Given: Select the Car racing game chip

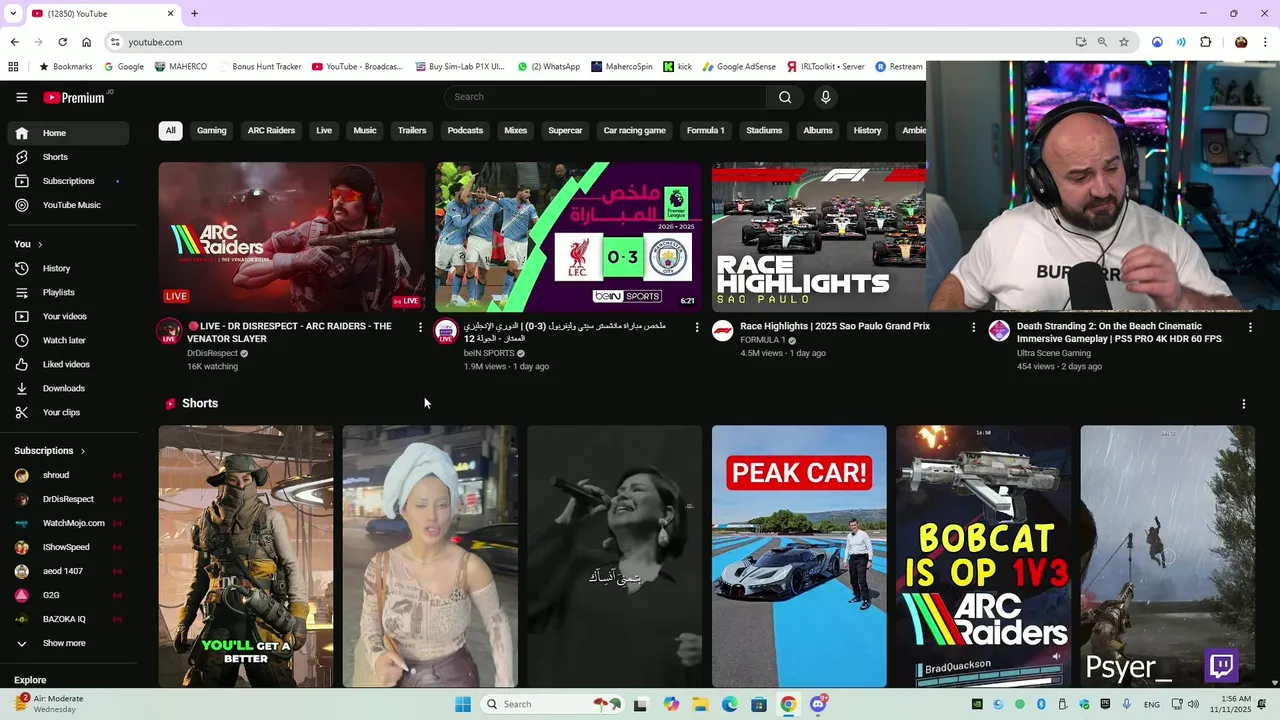Looking at the screenshot, I should pos(634,131).
